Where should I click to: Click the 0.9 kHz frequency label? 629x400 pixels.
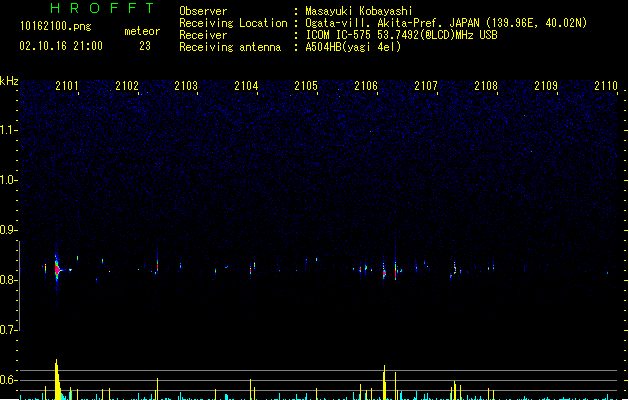pos(8,230)
